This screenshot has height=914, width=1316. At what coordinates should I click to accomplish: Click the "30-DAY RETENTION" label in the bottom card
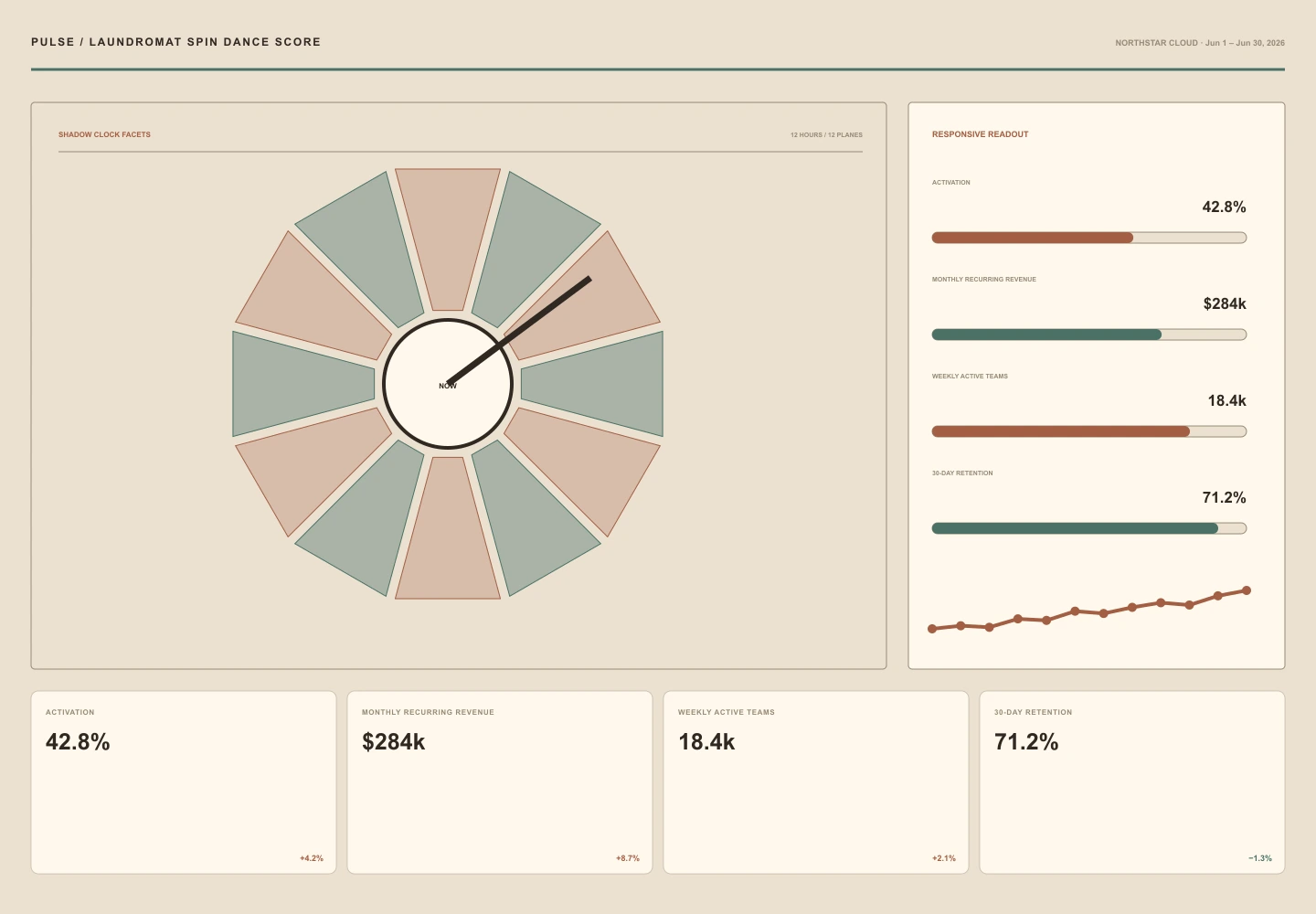(x=1034, y=712)
